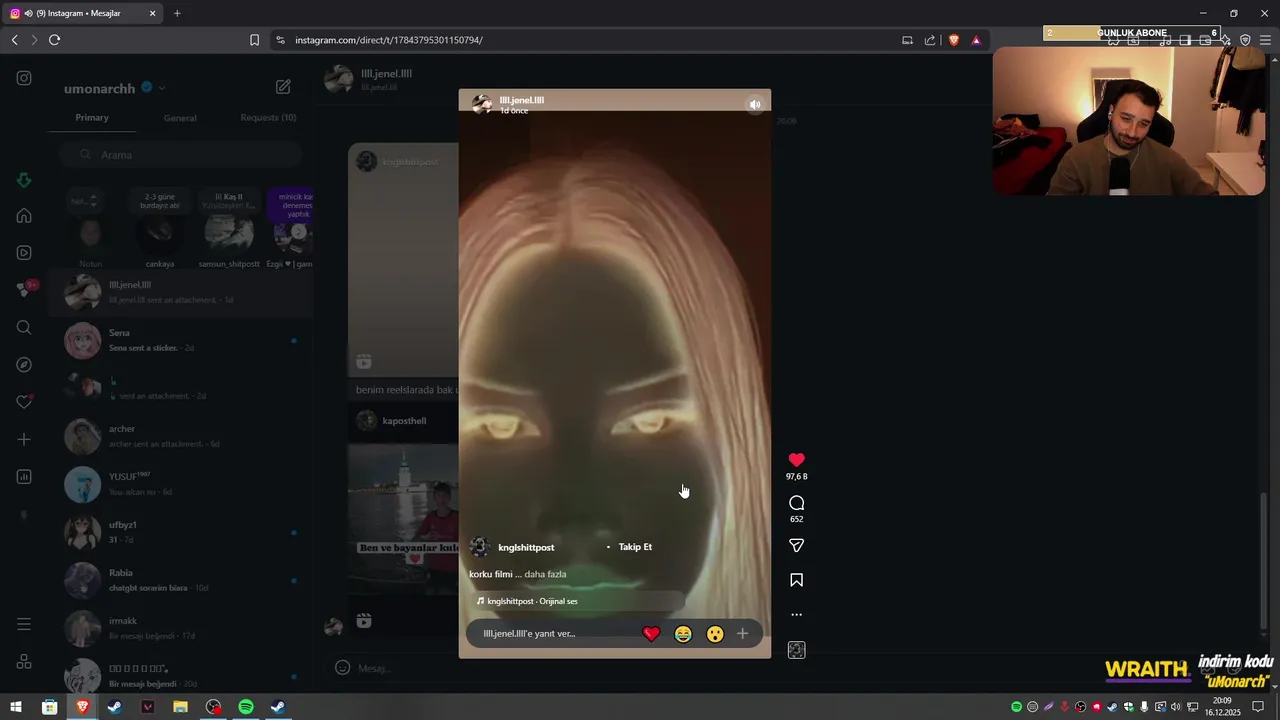Open Messages icon with notification badge

click(26, 289)
